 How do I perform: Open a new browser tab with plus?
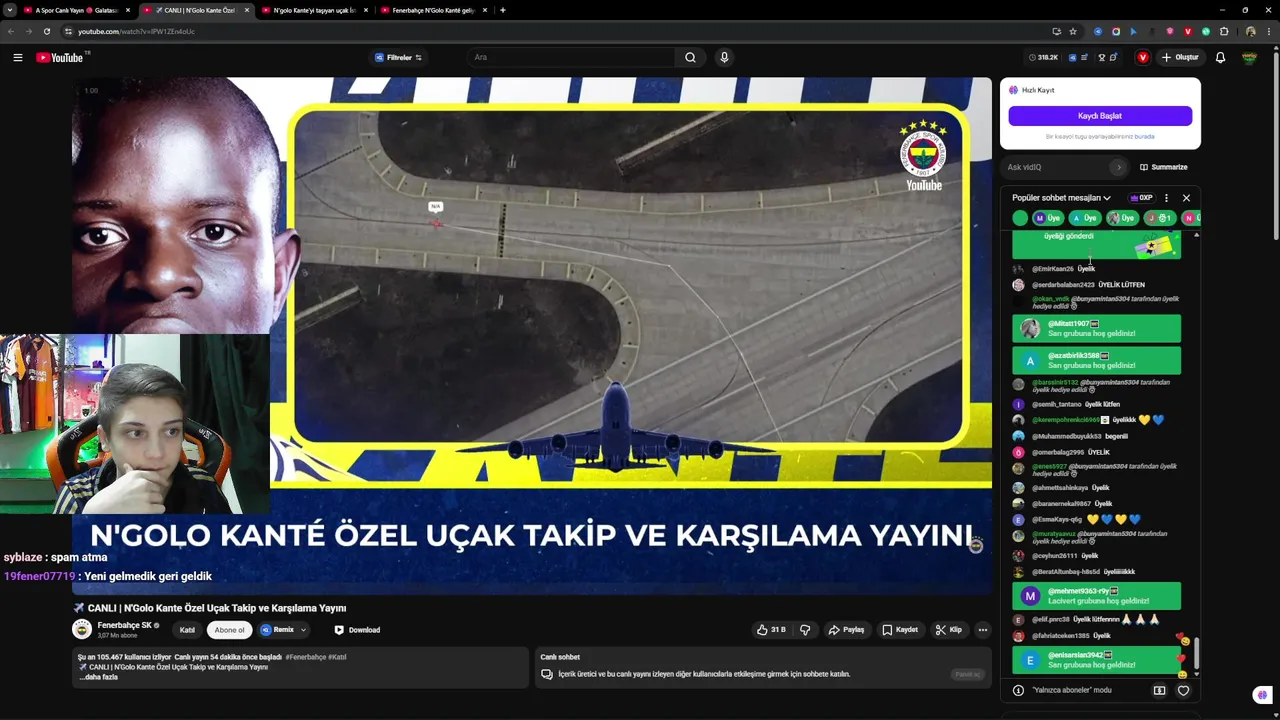(502, 10)
